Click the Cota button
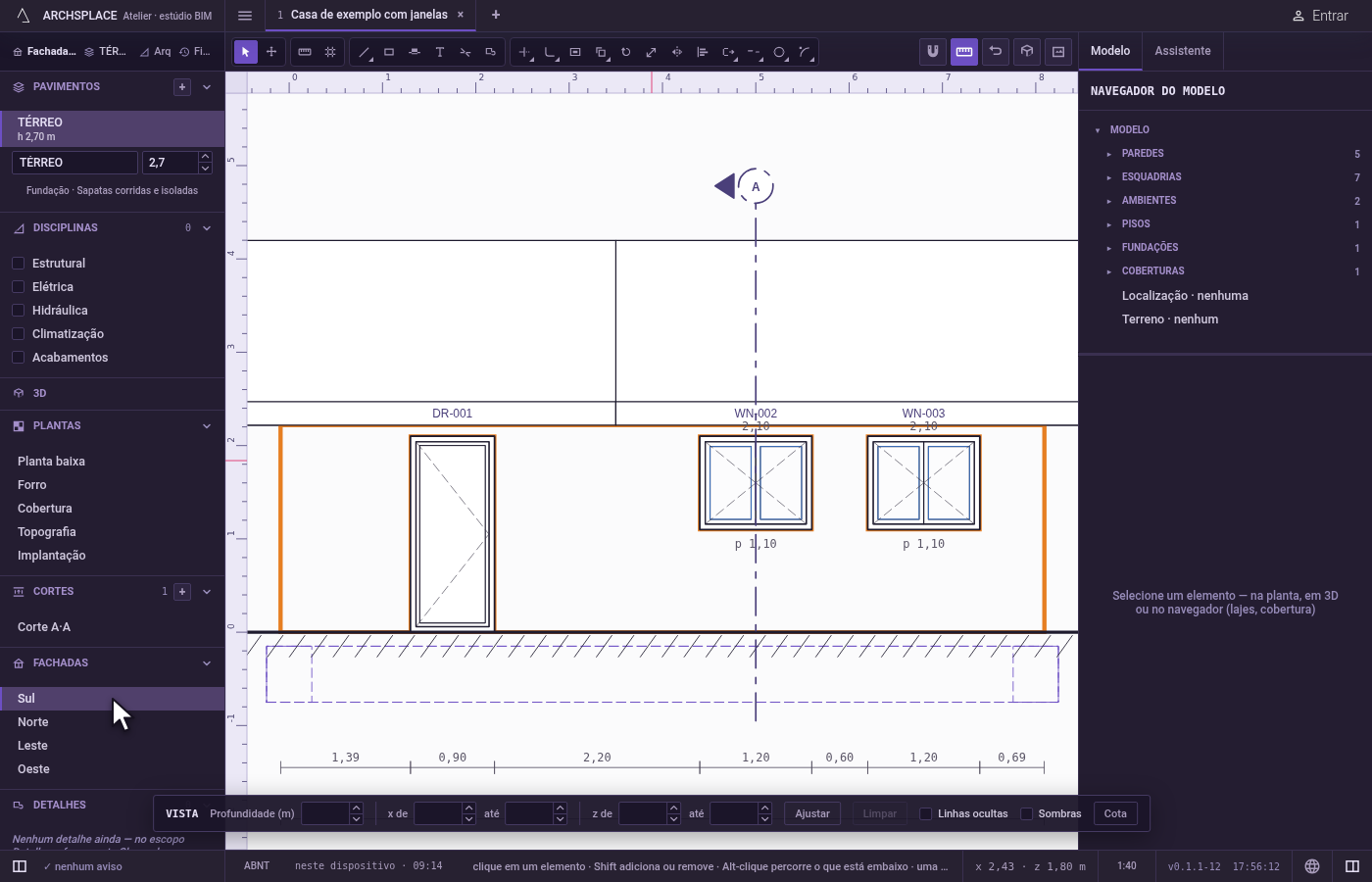This screenshot has width=1372, height=882. pyautogui.click(x=1115, y=813)
